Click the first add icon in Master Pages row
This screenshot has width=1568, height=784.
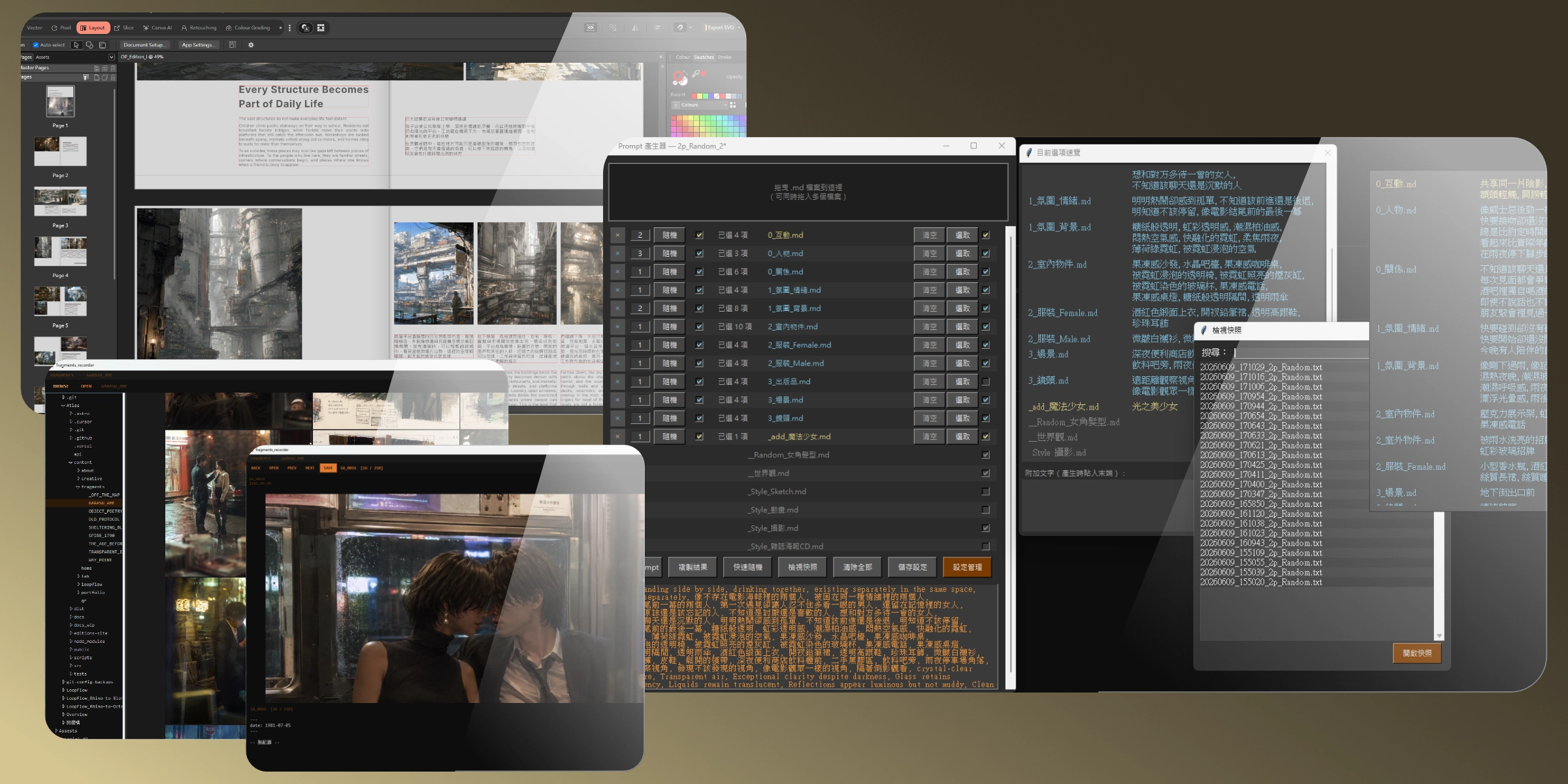[97, 68]
